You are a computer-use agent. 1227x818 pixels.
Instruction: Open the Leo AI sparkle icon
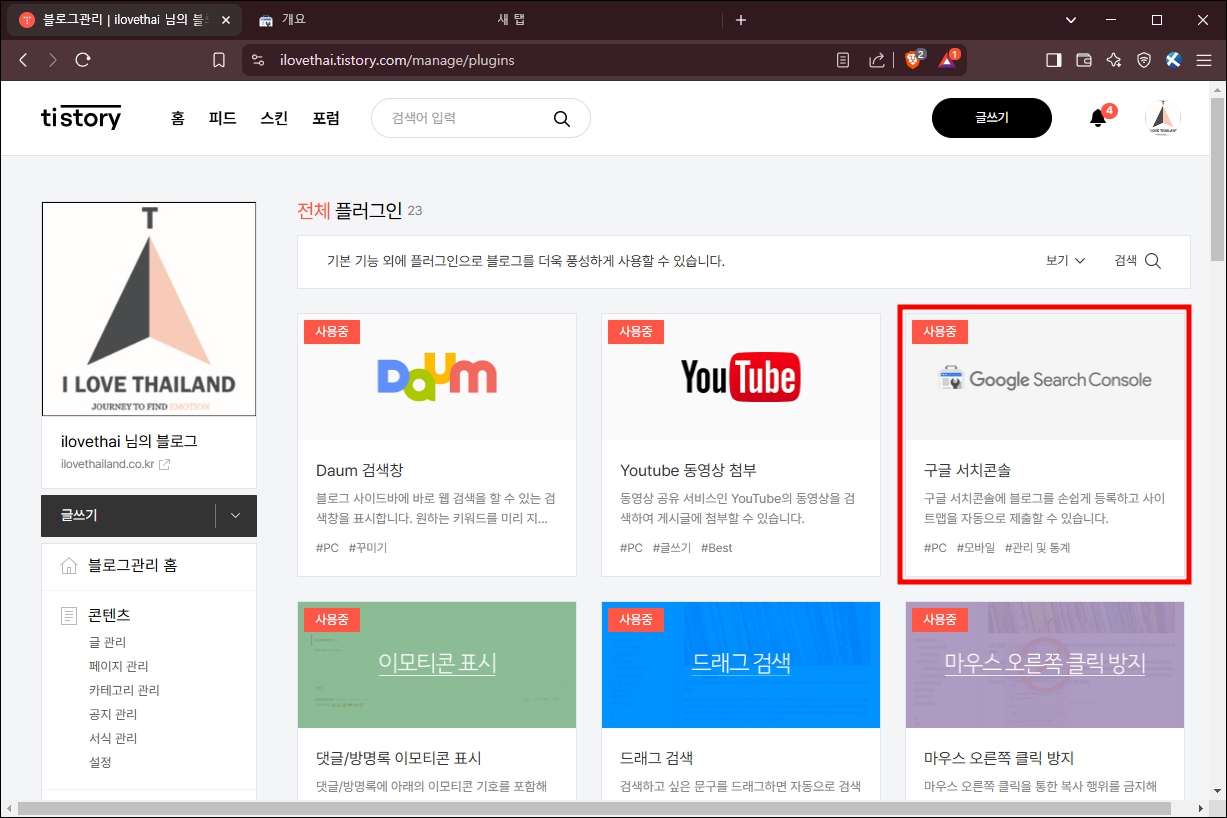click(1113, 60)
